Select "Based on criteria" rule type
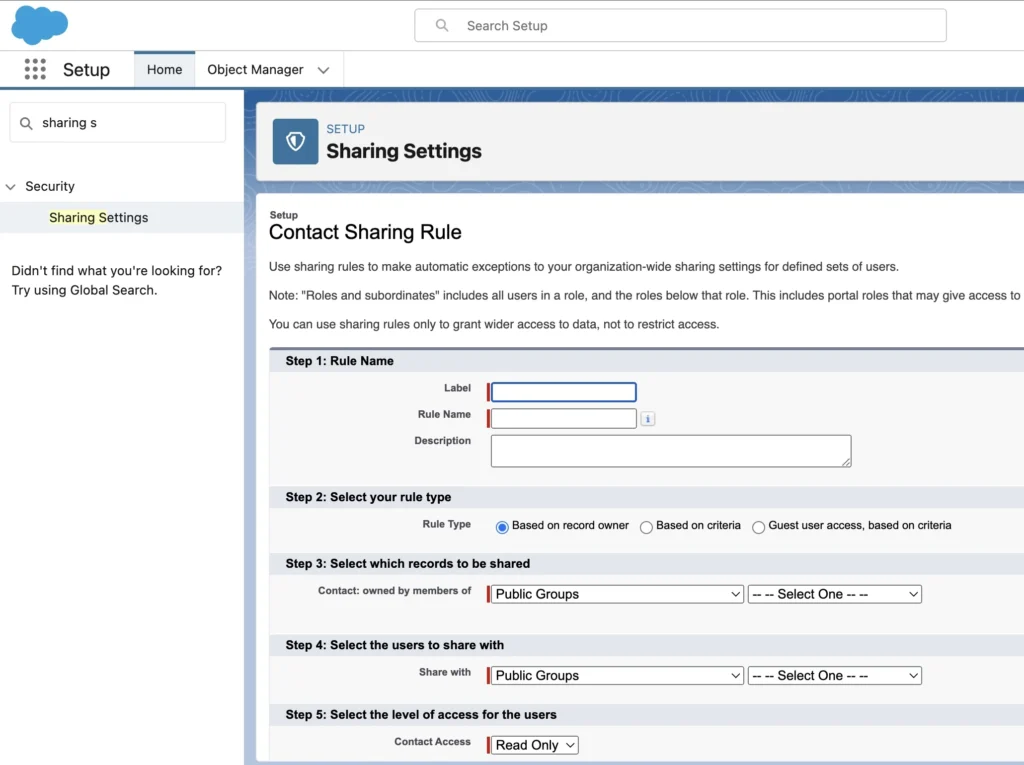1024x765 pixels. tap(646, 526)
